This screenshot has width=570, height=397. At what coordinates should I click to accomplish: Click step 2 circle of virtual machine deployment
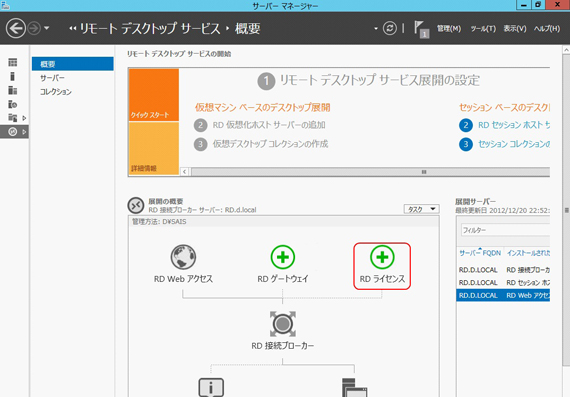click(200, 125)
